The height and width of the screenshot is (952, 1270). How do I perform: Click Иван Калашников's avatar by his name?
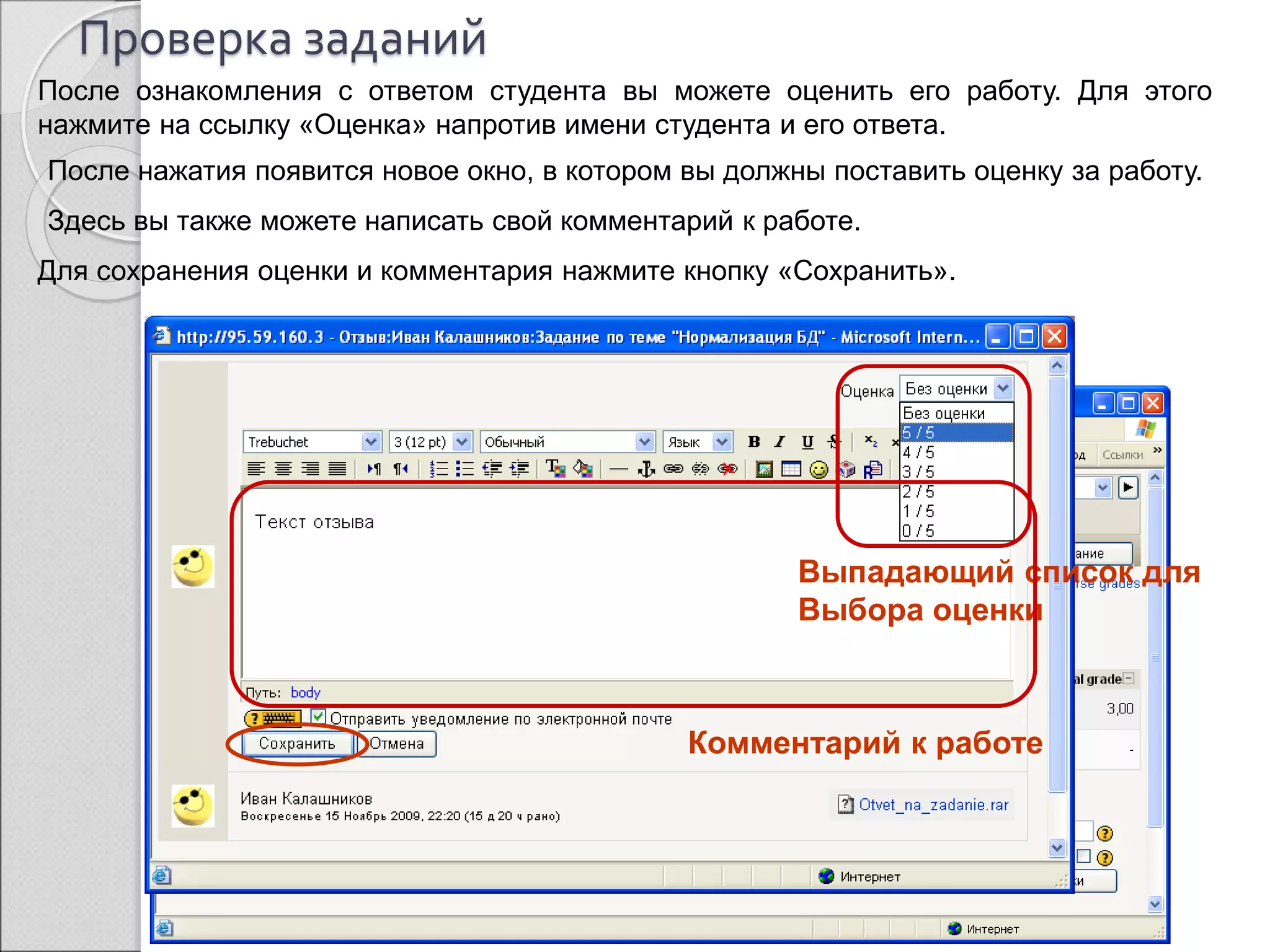193,806
